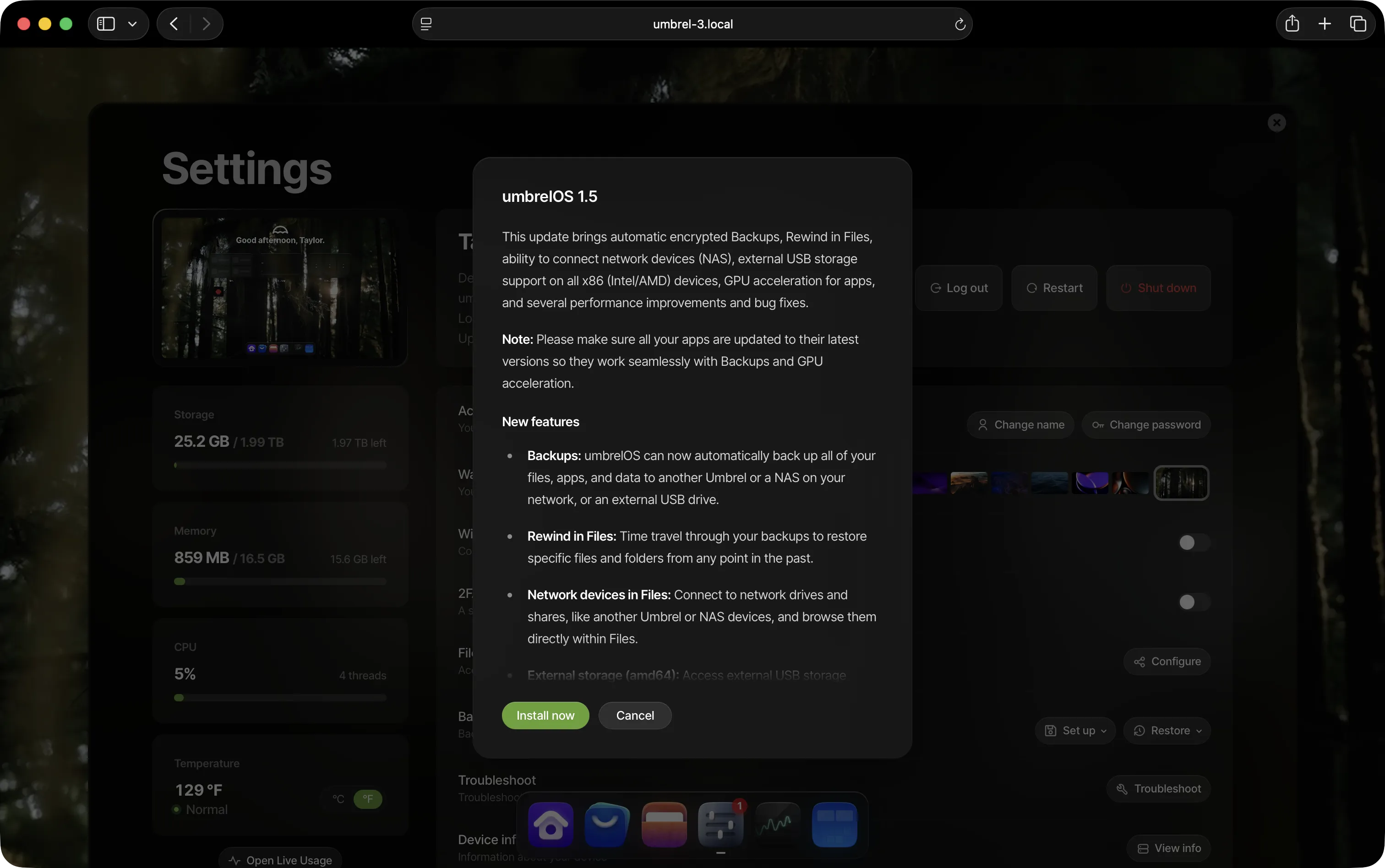Screen dimensions: 1385x868
Task: Close the Settings panel with X
Action: pyautogui.click(x=1276, y=122)
